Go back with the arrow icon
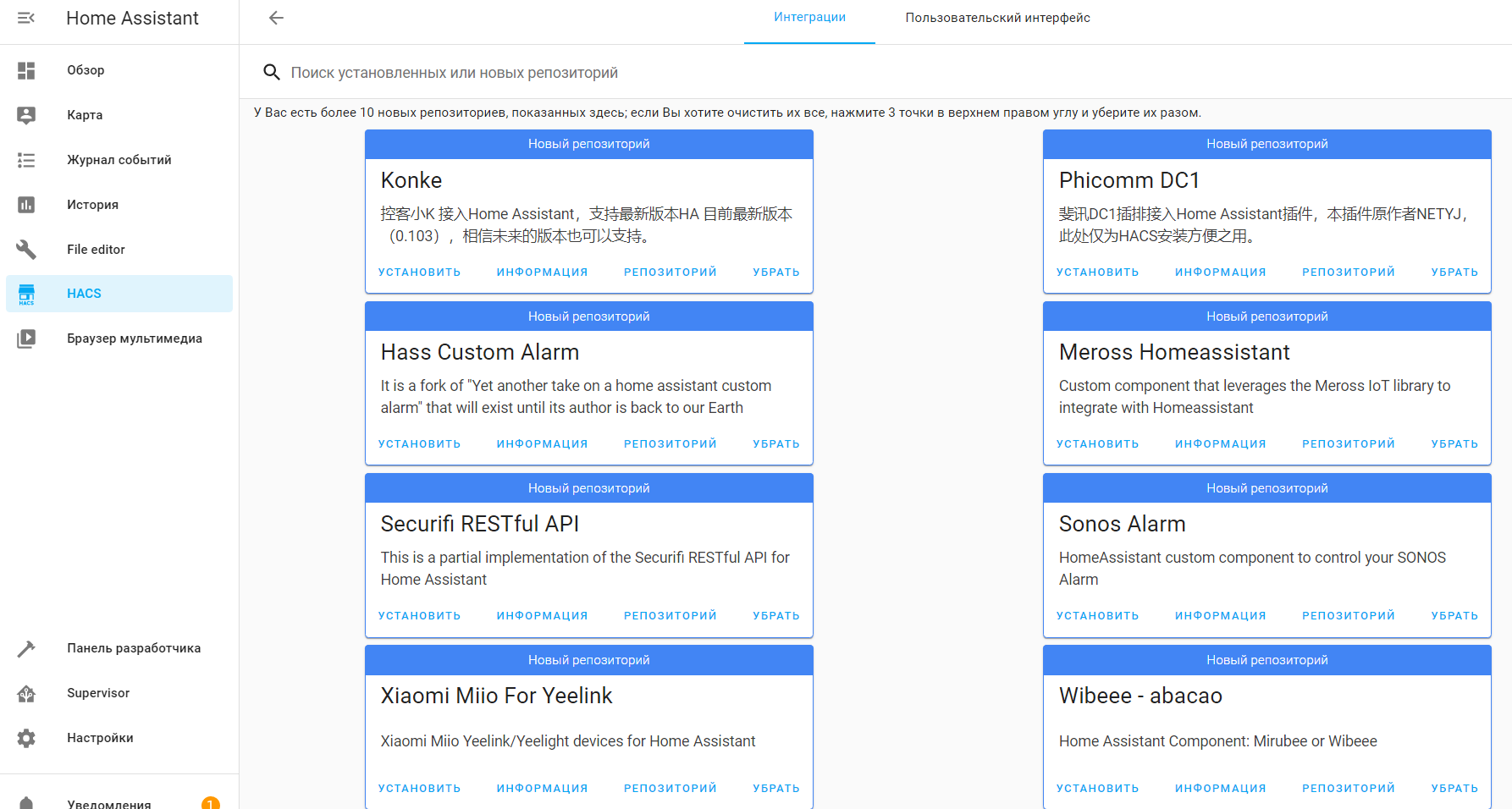The height and width of the screenshot is (809, 1512). coord(276,18)
